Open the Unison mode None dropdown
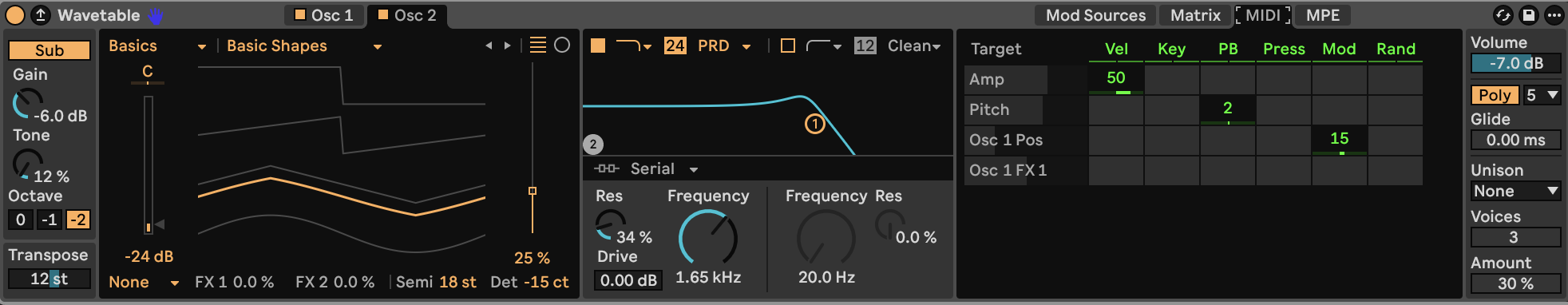 (x=1515, y=191)
